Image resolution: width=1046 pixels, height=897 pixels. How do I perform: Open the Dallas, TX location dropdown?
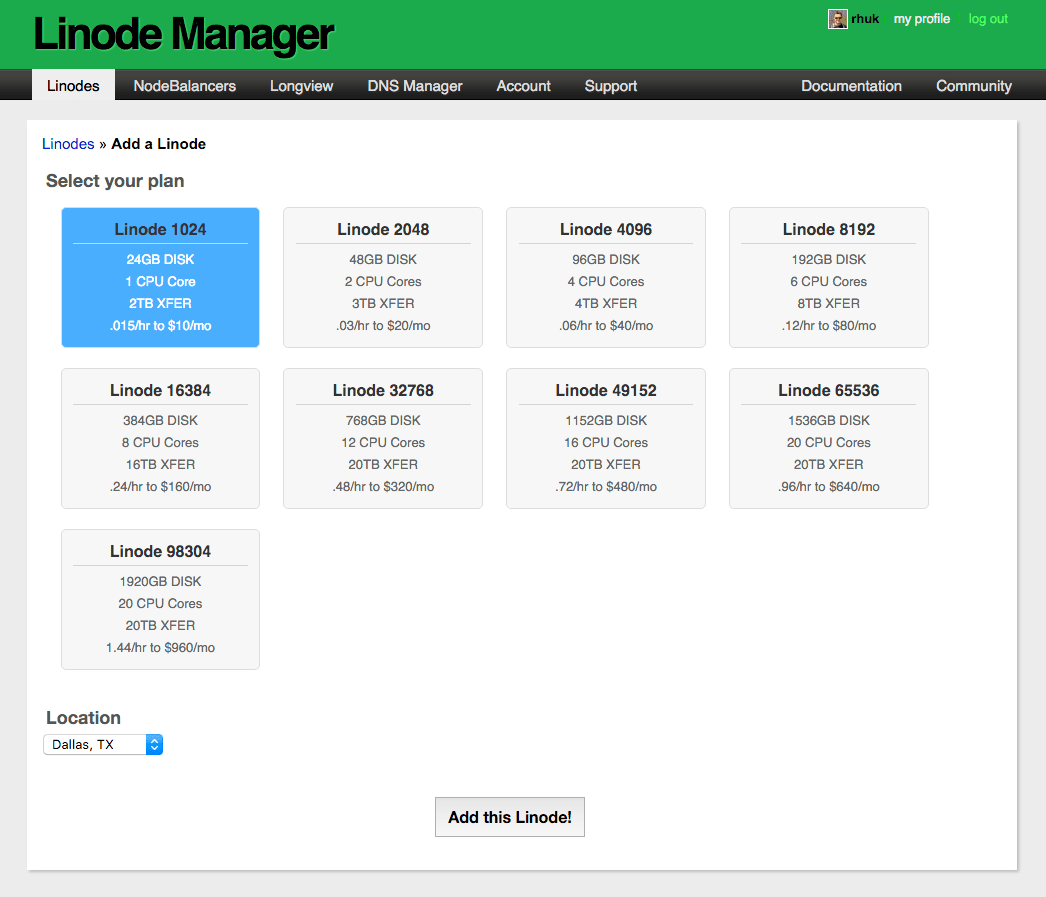pos(95,744)
